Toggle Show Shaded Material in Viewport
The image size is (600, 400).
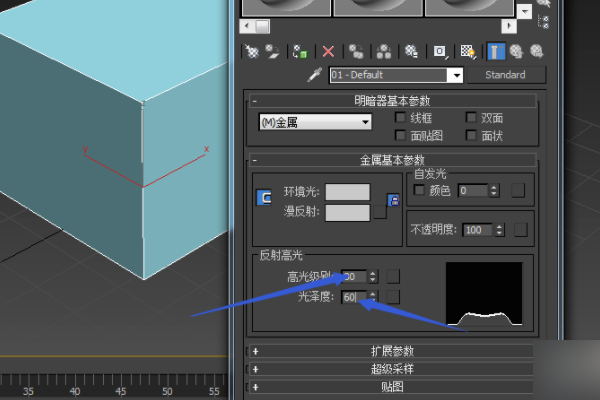[468, 51]
